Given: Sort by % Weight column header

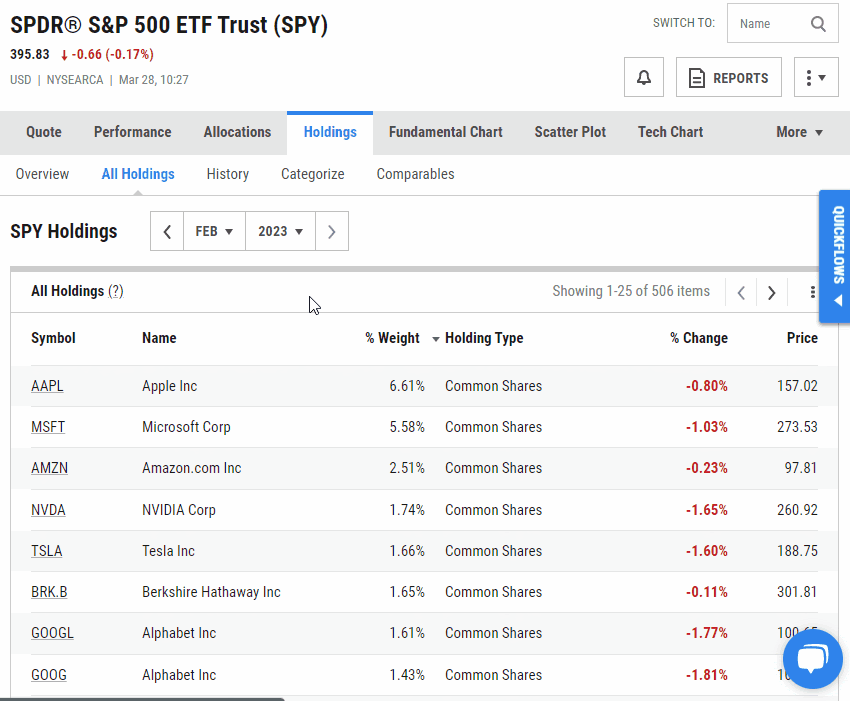Looking at the screenshot, I should coord(392,338).
